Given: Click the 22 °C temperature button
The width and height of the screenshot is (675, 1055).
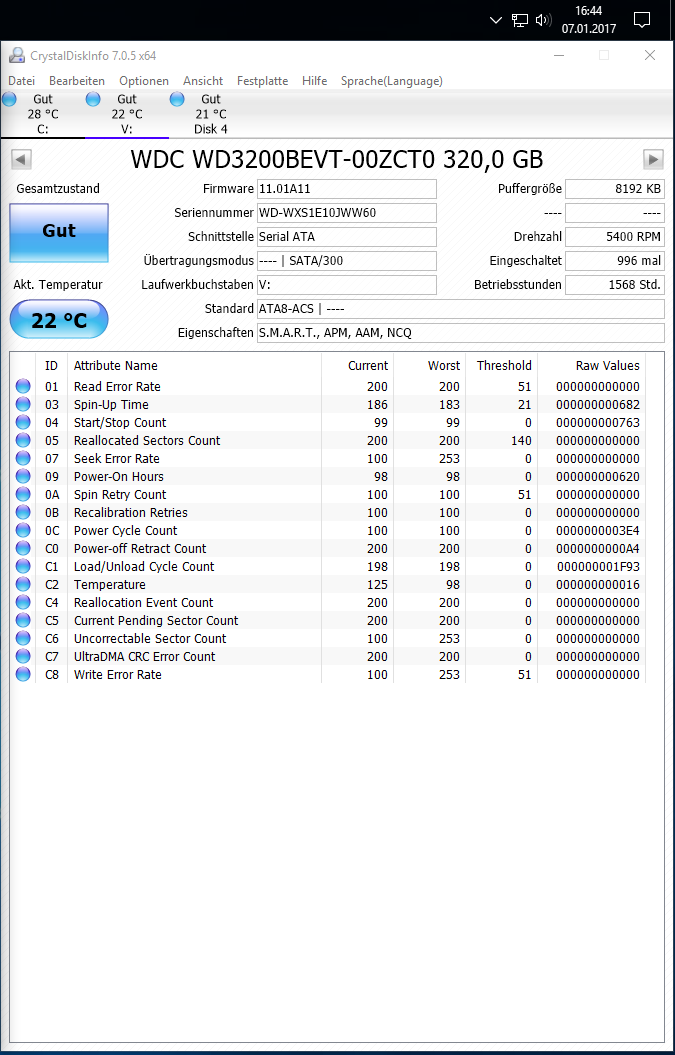Looking at the screenshot, I should 59,319.
